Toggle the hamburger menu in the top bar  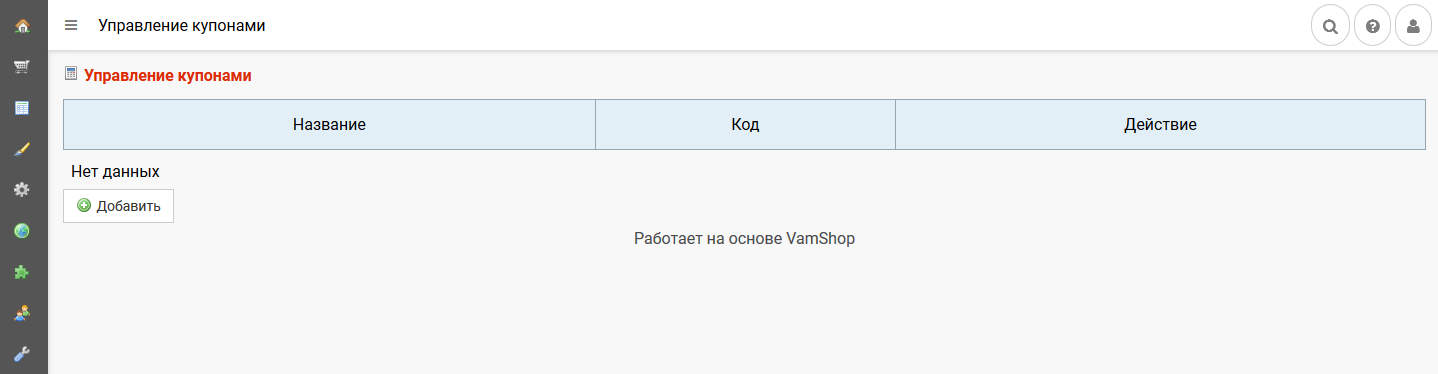coord(71,25)
